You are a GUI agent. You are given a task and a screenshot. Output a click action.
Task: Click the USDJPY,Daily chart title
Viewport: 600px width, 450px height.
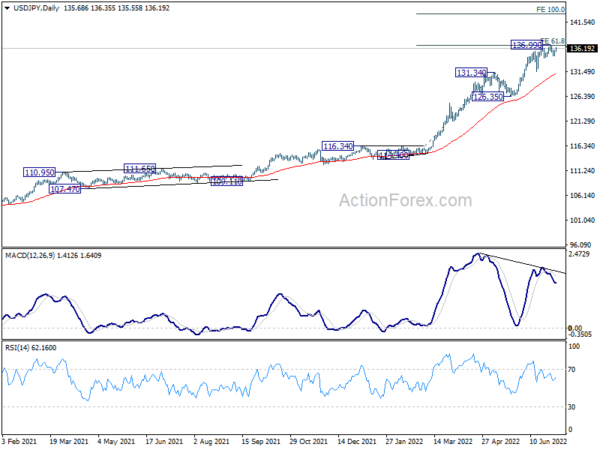coord(36,8)
